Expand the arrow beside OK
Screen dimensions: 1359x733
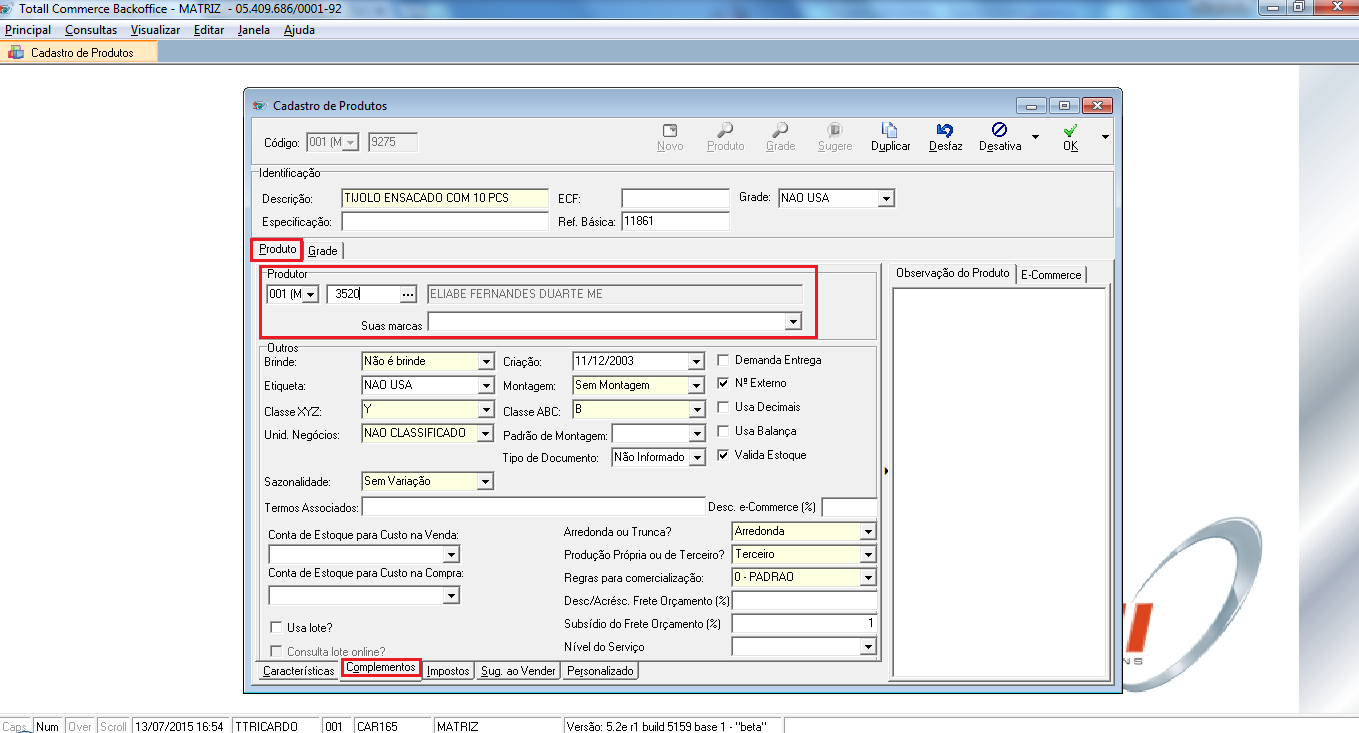pos(1105,137)
